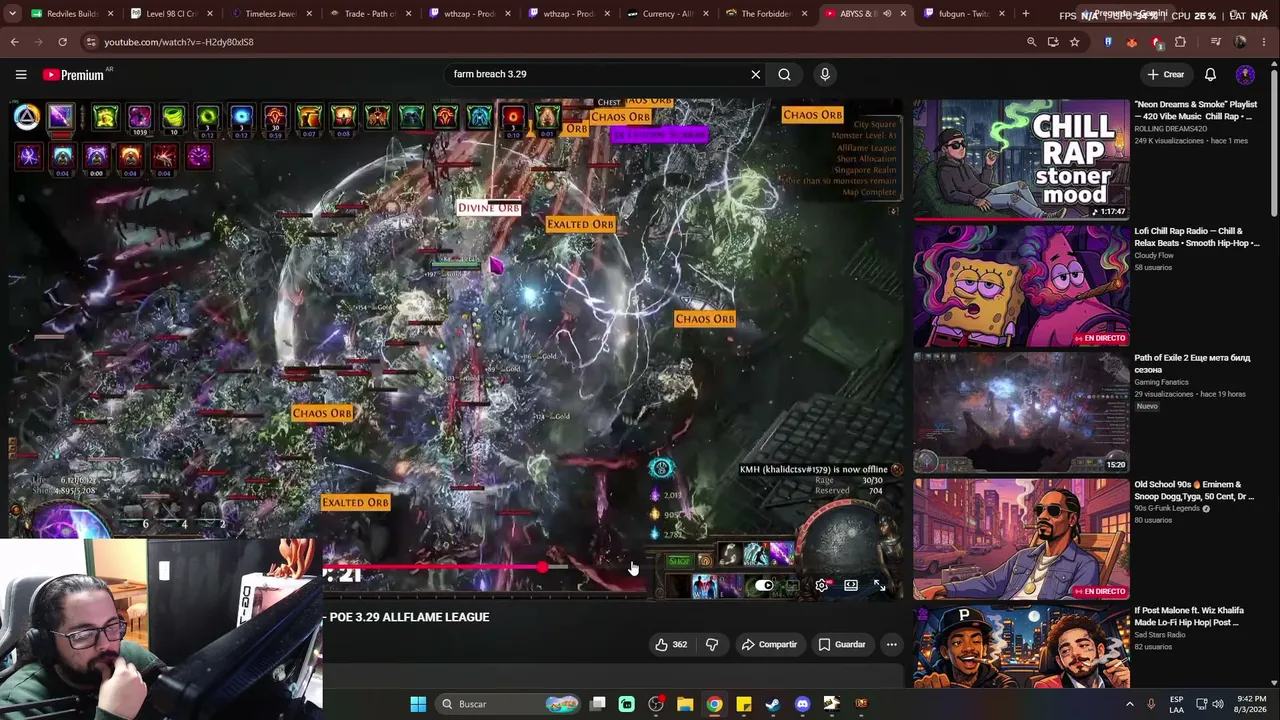Save the video with Guardar
This screenshot has height=720, width=1280.
(x=841, y=645)
